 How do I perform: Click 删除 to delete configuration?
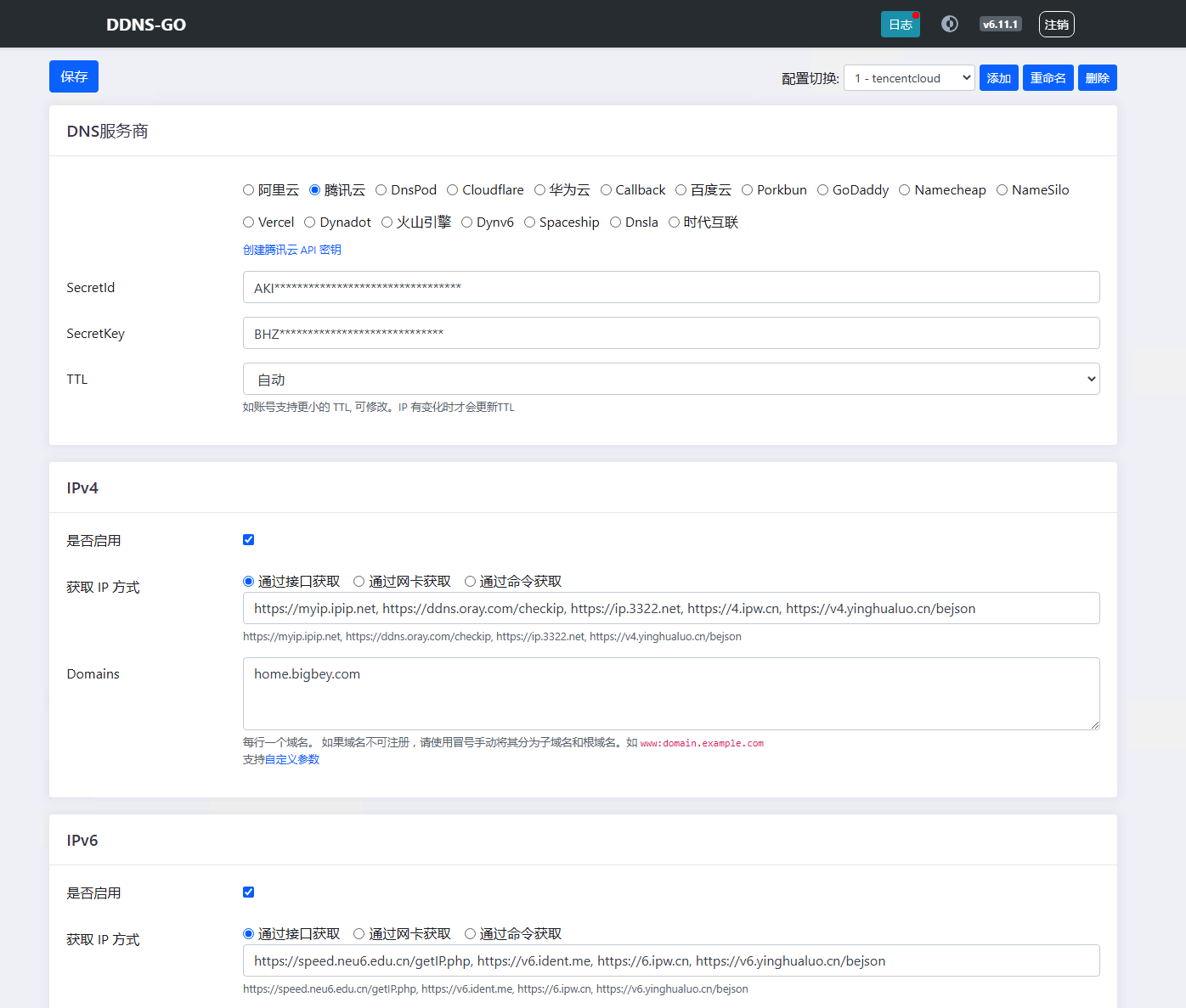click(1098, 78)
